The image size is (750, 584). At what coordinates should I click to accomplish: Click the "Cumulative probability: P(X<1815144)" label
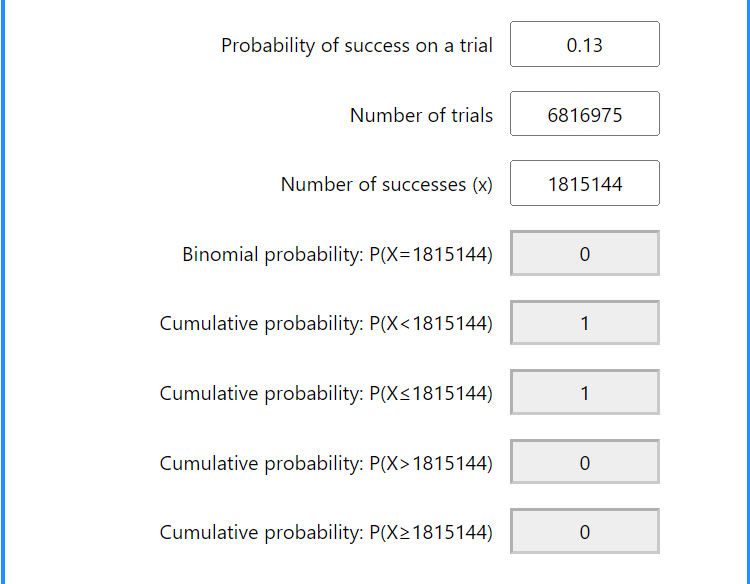[325, 324]
